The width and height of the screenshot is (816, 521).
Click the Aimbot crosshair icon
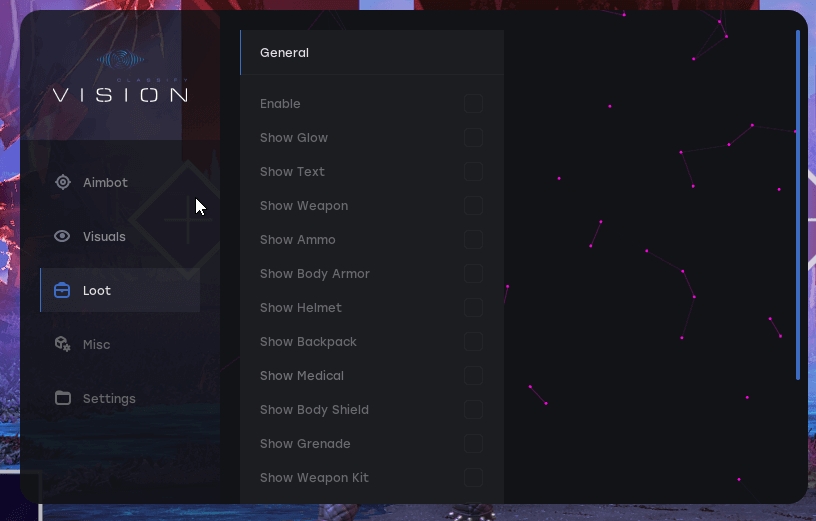pos(63,182)
